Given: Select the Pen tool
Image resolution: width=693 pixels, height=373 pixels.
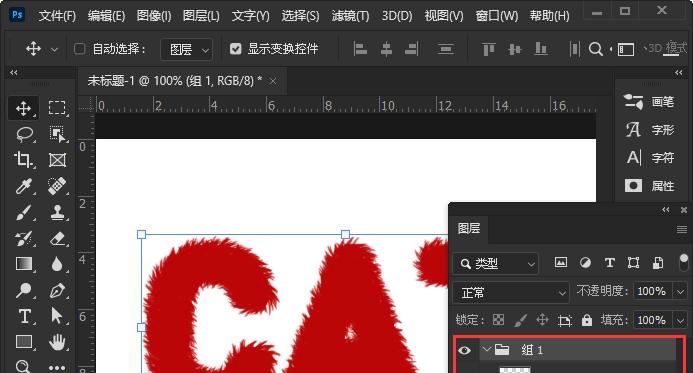Looking at the screenshot, I should point(57,290).
